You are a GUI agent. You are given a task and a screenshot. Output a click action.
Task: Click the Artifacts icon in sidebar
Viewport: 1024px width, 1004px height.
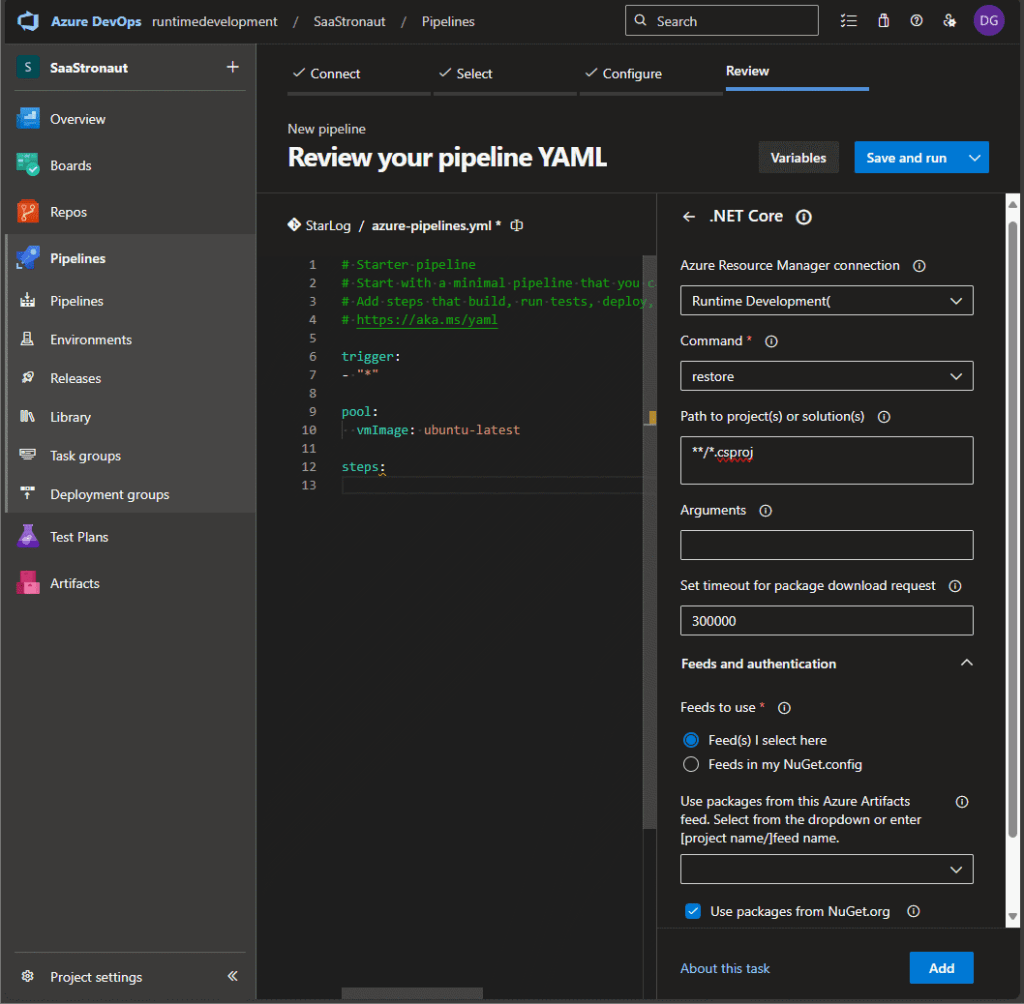click(x=28, y=583)
